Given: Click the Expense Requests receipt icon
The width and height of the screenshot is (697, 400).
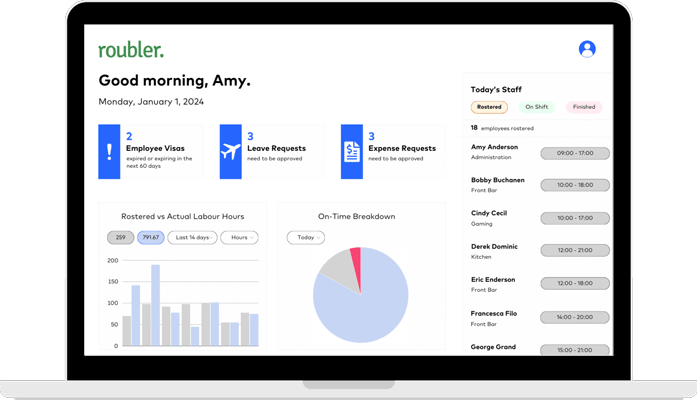Looking at the screenshot, I should [352, 152].
